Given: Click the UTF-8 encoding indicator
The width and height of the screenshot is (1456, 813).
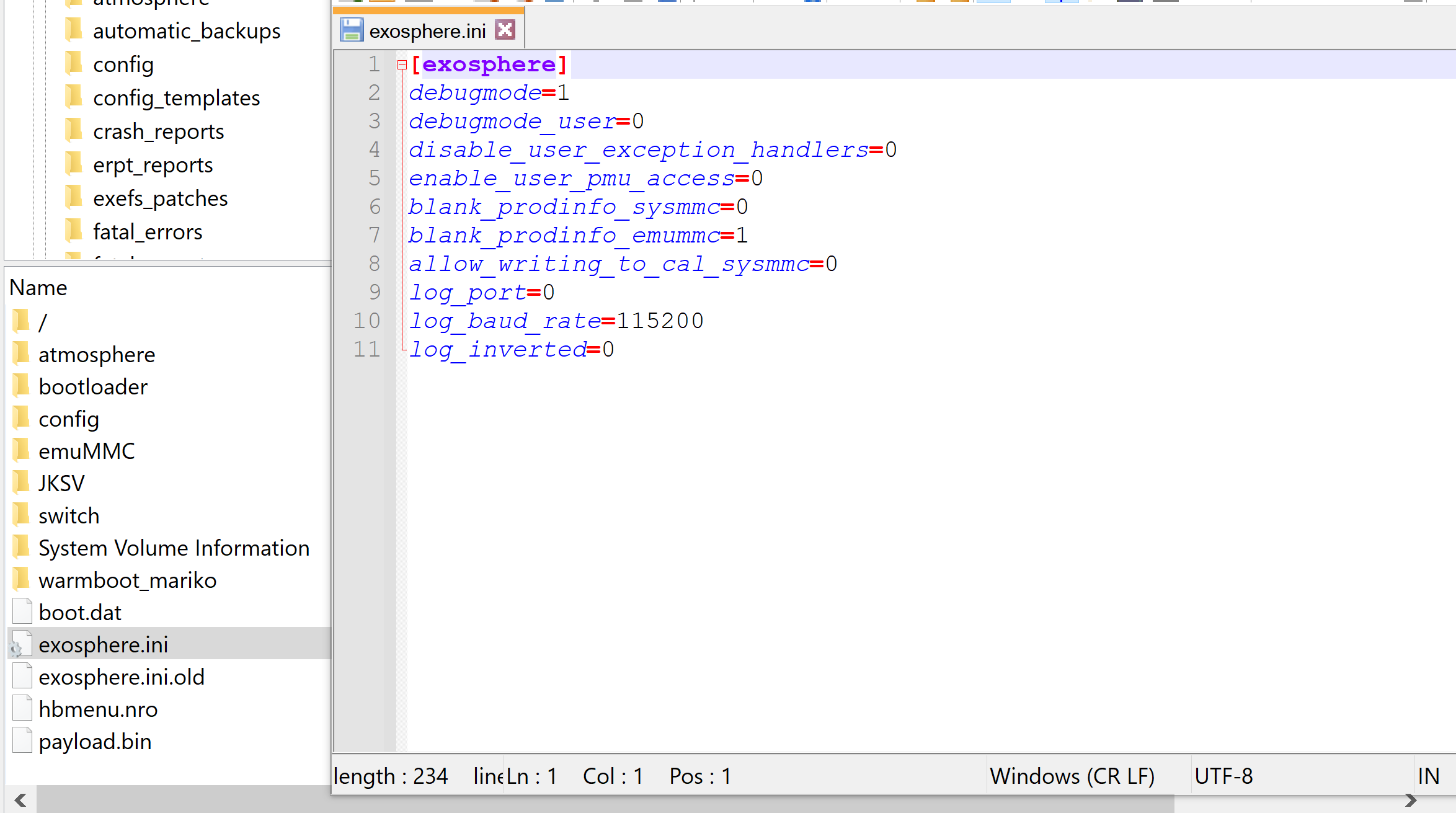Looking at the screenshot, I should pyautogui.click(x=1223, y=776).
